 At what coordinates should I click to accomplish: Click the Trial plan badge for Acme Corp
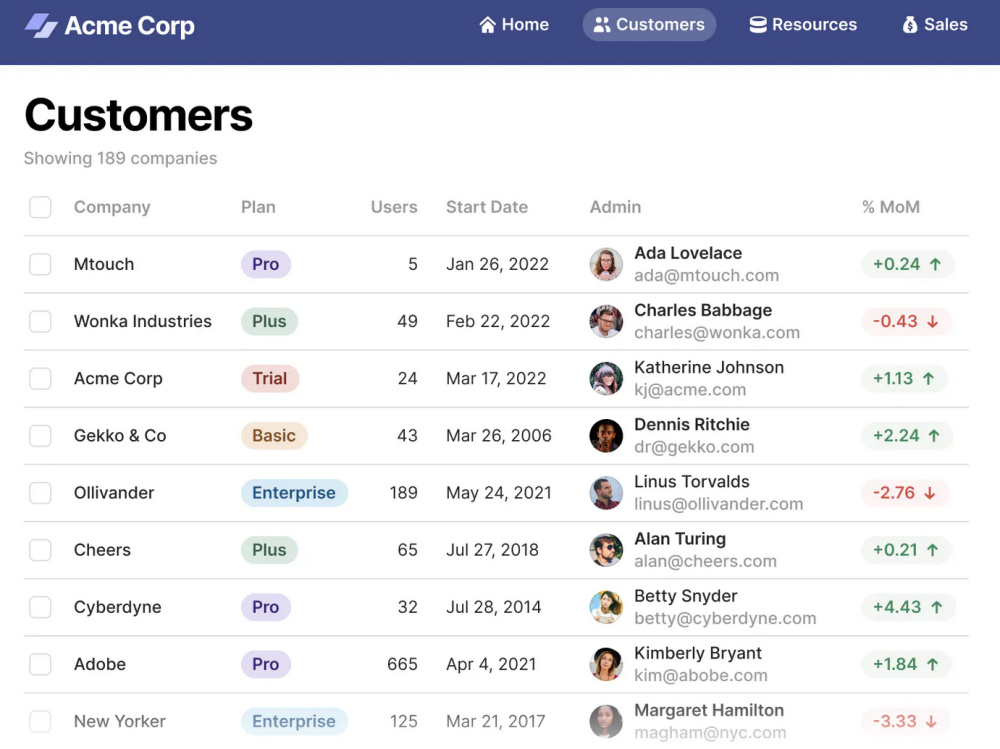(x=269, y=378)
